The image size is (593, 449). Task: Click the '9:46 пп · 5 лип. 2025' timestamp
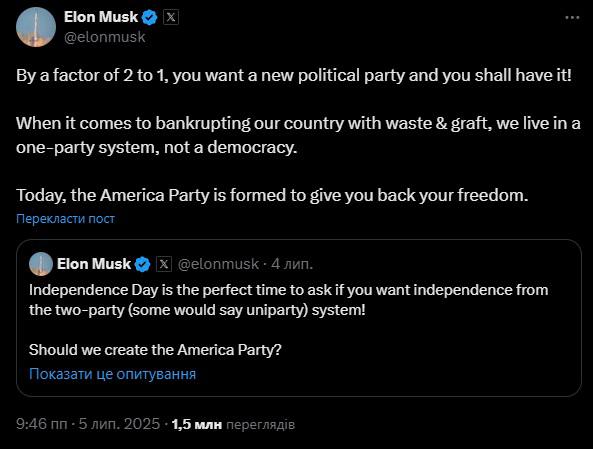(88, 424)
